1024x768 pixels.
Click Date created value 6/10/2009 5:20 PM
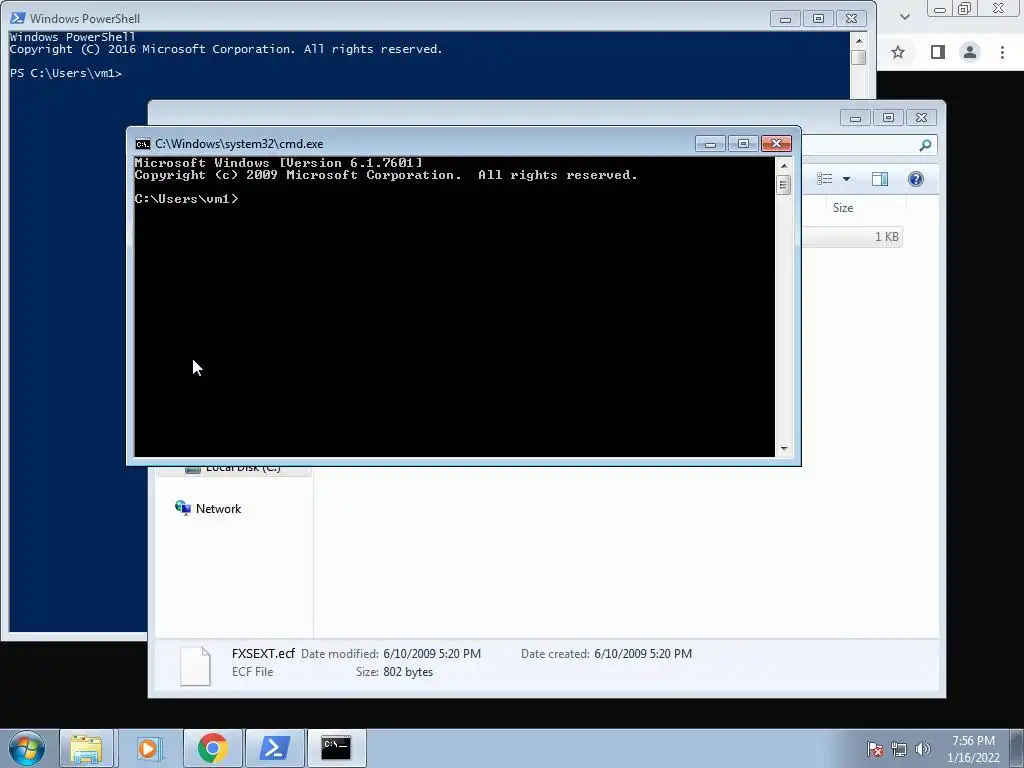point(643,654)
